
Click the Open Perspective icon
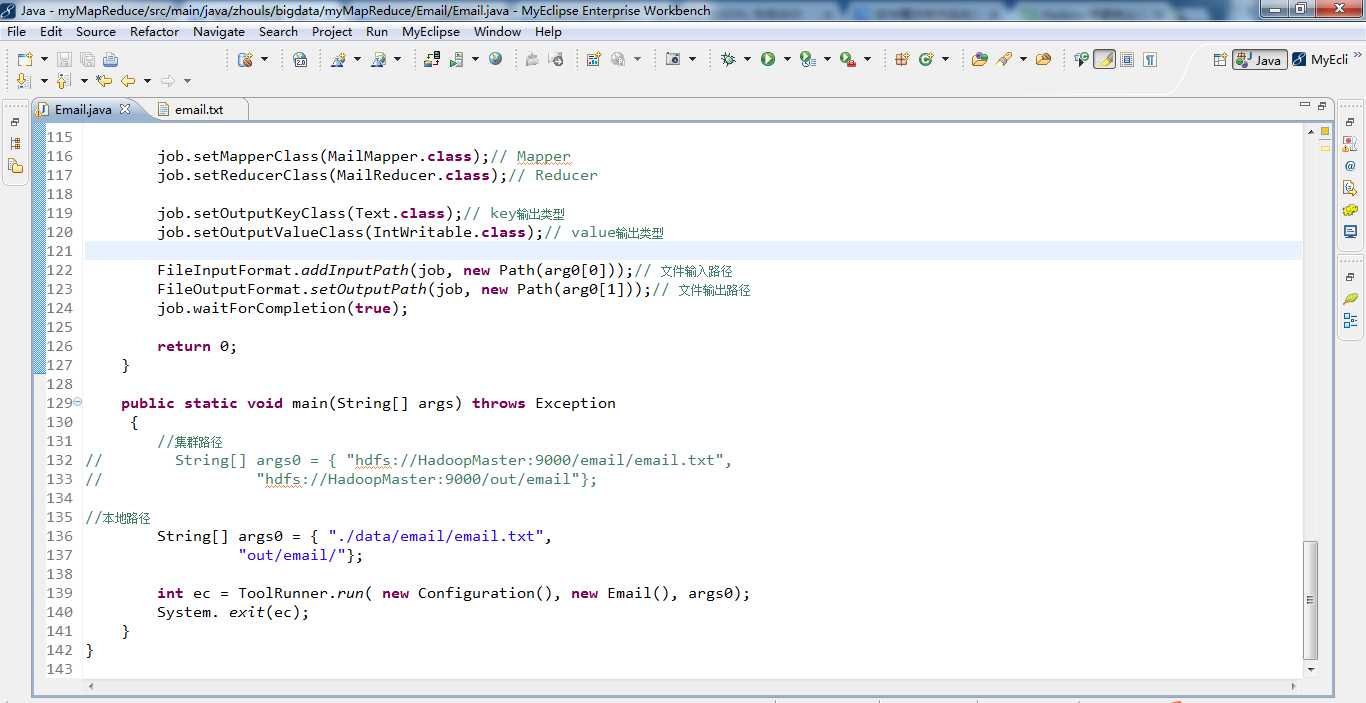click(1220, 59)
